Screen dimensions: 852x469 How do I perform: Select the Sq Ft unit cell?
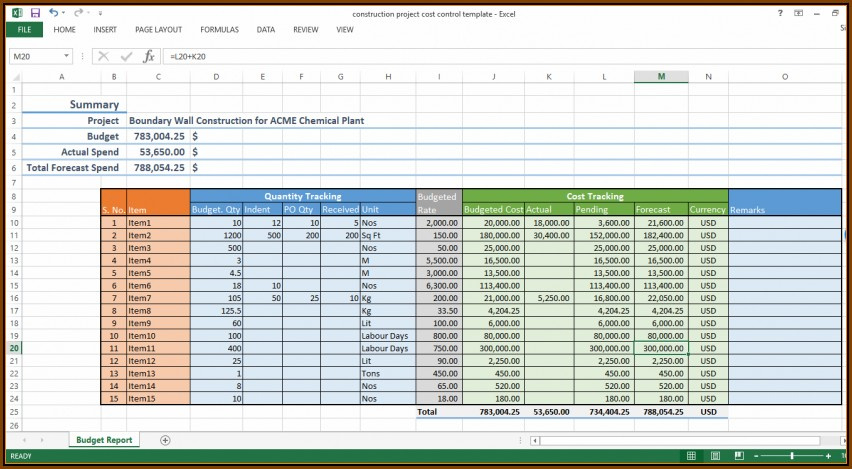pyautogui.click(x=388, y=235)
